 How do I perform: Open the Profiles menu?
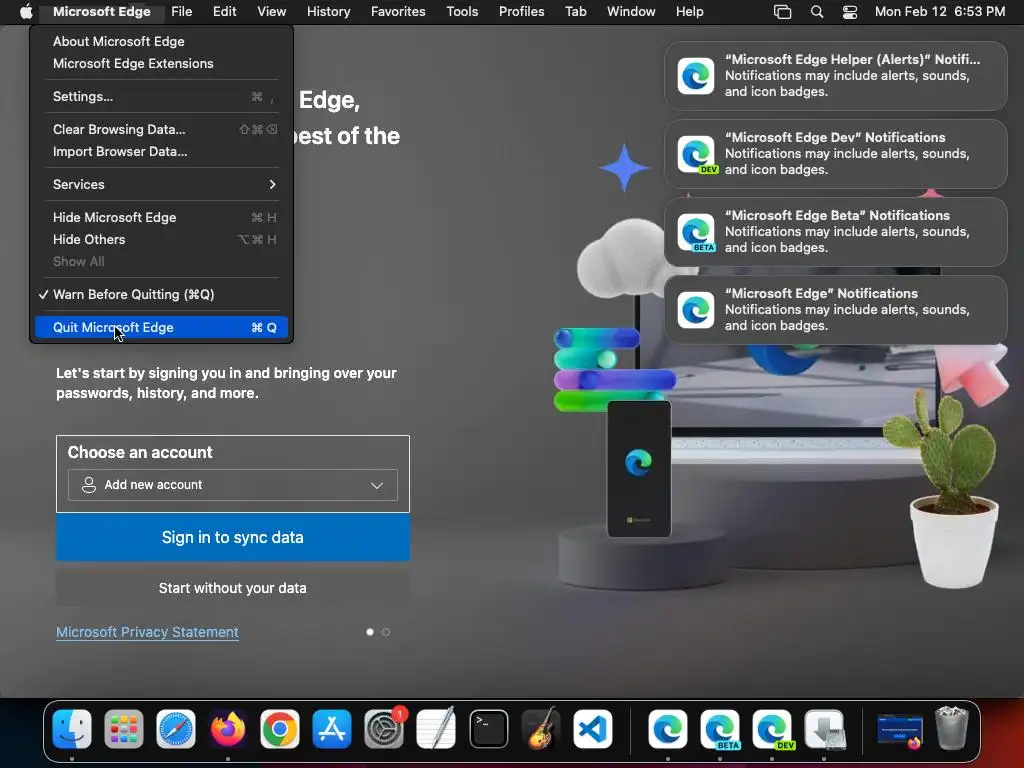coord(521,12)
